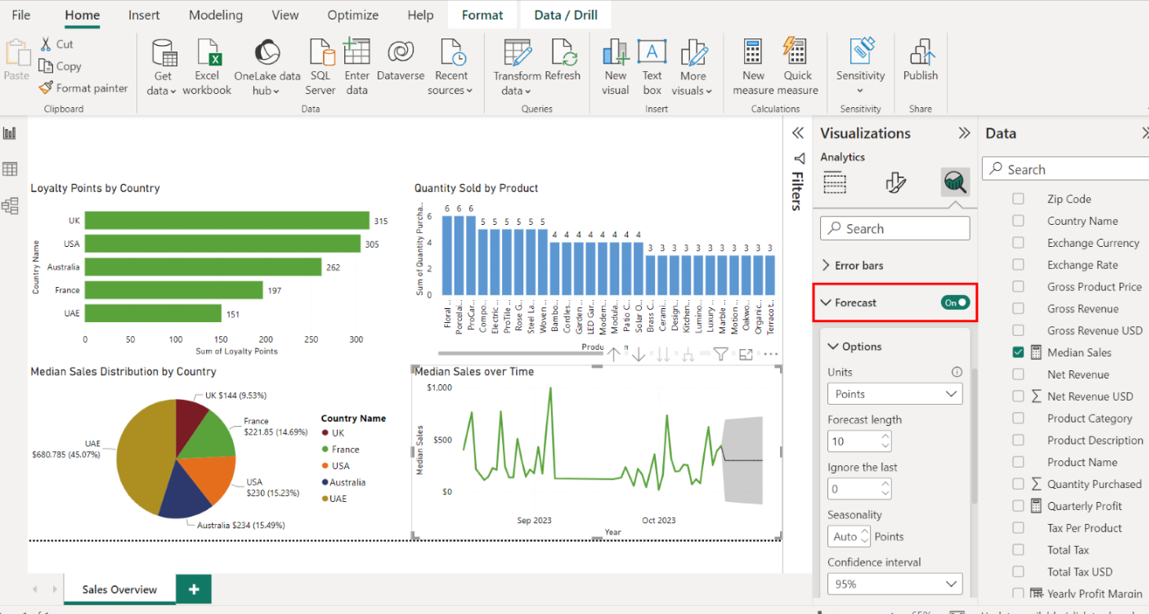Click the filter icon above line chart
This screenshot has height=614, width=1149.
pyautogui.click(x=720, y=354)
